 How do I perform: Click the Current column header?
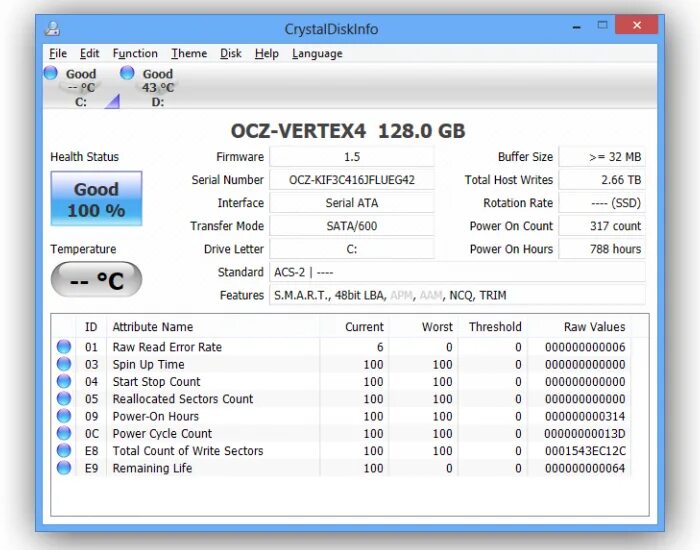click(x=354, y=327)
